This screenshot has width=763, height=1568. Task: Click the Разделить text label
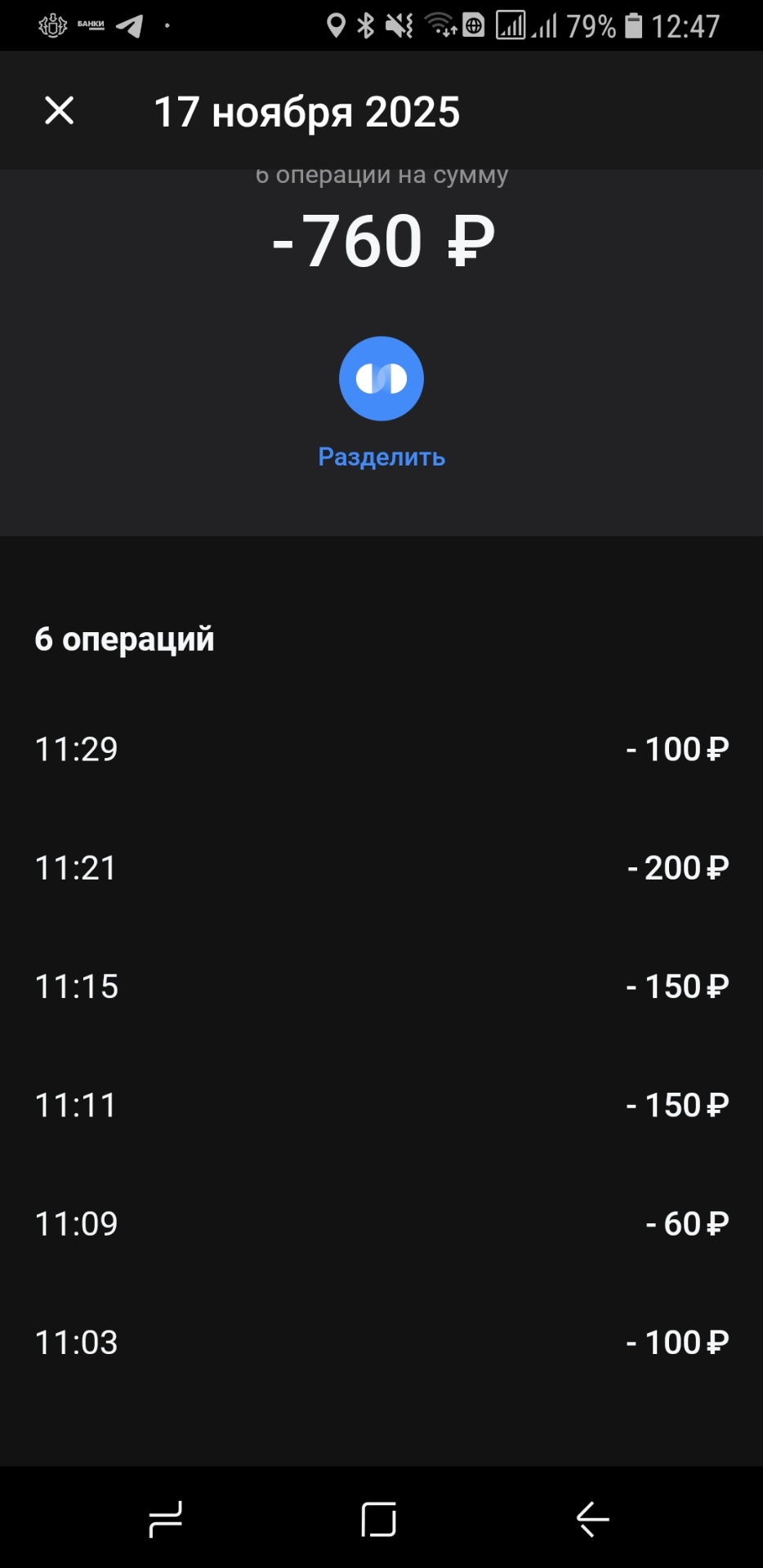click(x=381, y=457)
